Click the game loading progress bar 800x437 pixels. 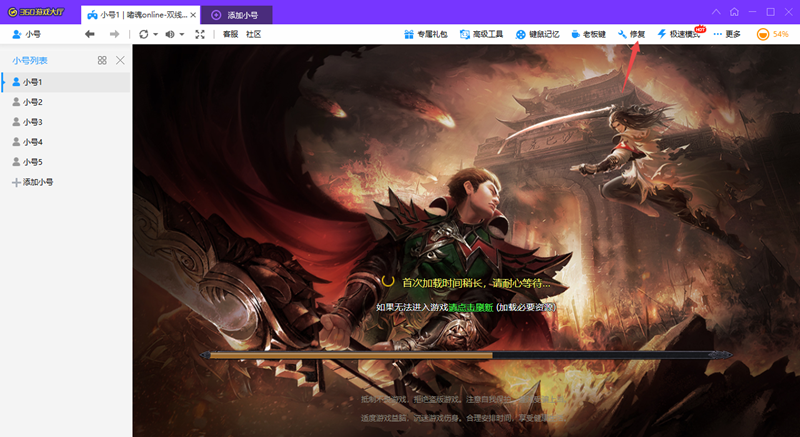pyautogui.click(x=466, y=355)
